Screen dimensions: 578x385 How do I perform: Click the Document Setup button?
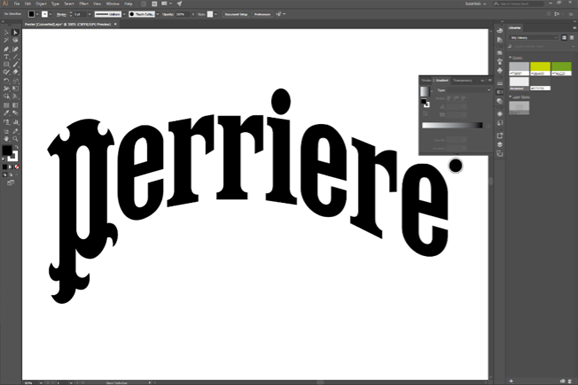tap(236, 14)
